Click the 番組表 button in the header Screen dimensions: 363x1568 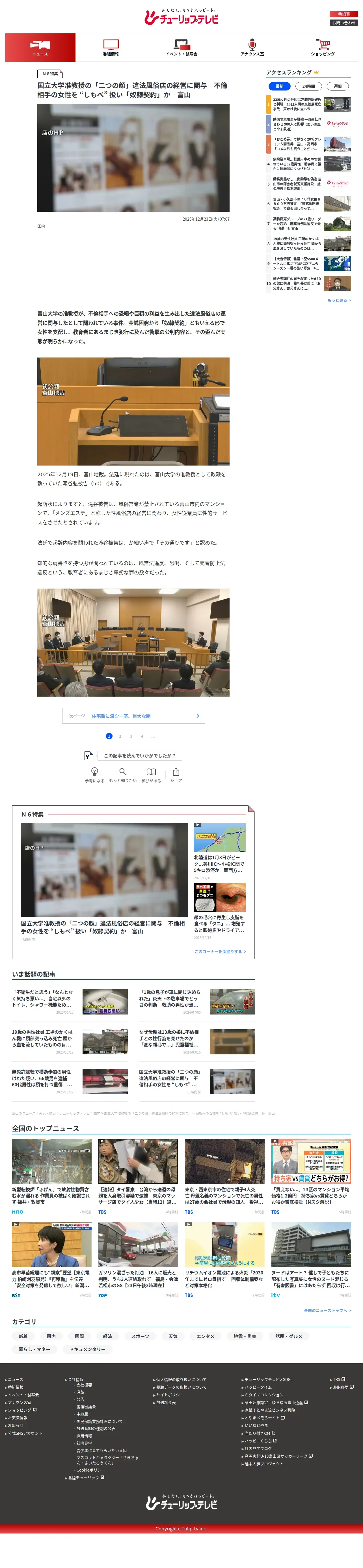click(343, 14)
